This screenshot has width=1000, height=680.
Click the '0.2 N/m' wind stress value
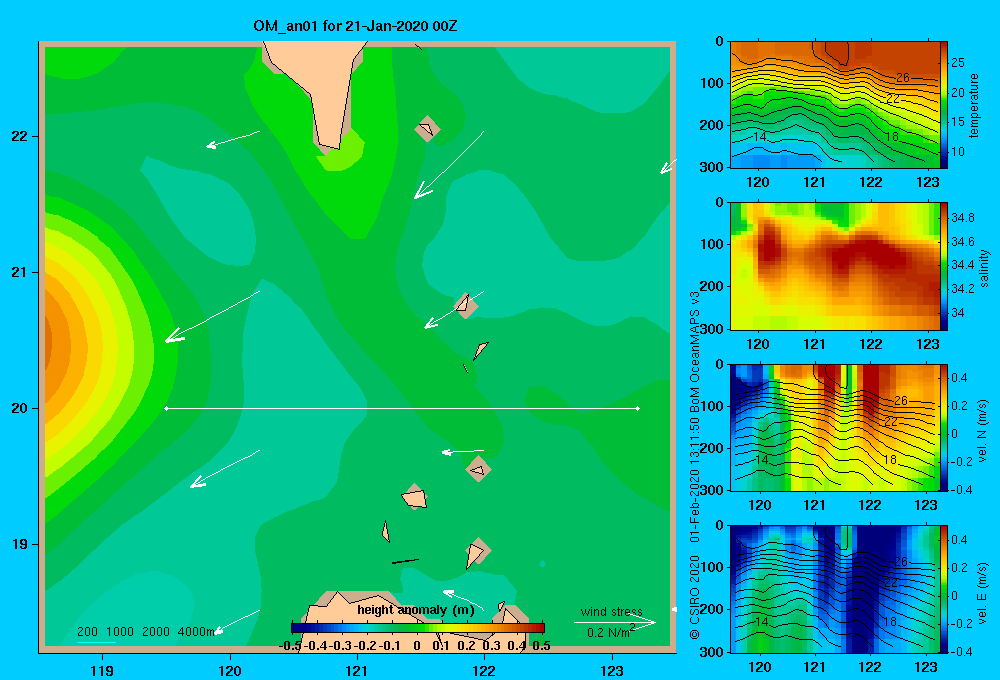608,633
